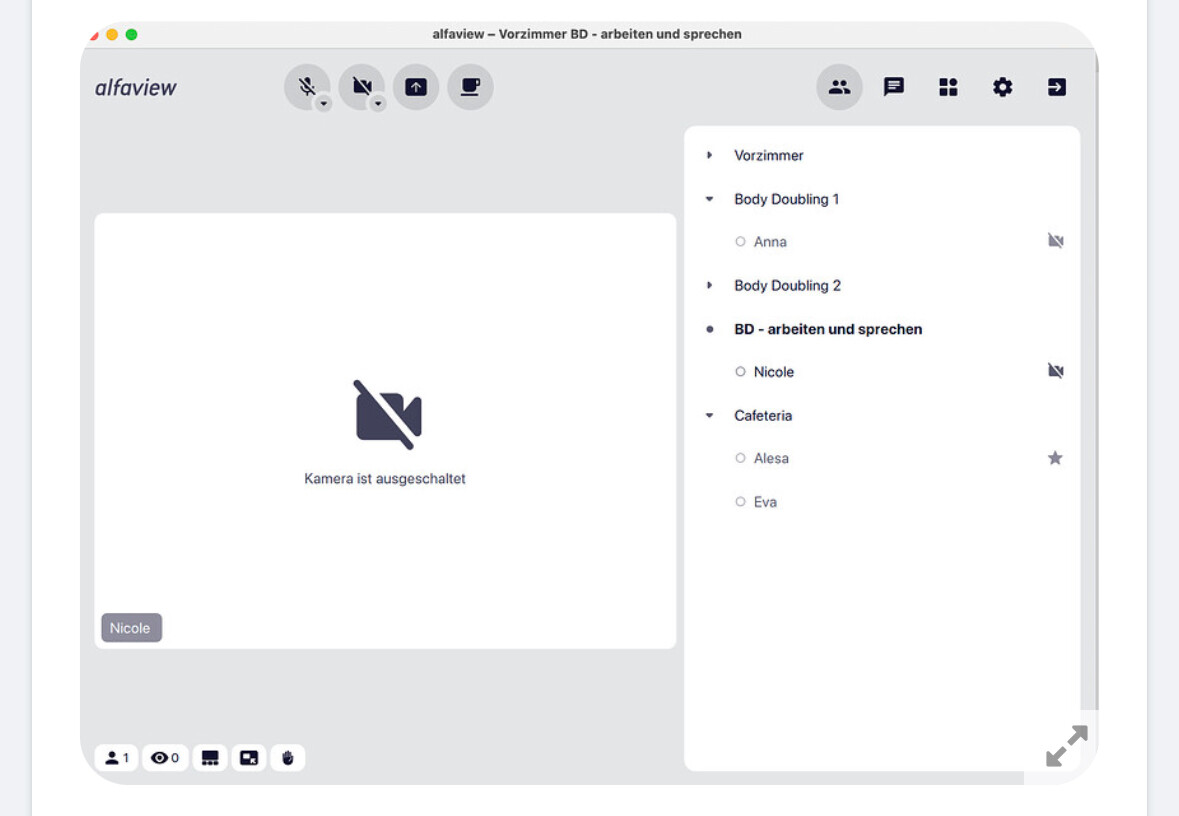The width and height of the screenshot is (1179, 816).
Task: Click the expand image arrows icon
Action: pos(1066,746)
